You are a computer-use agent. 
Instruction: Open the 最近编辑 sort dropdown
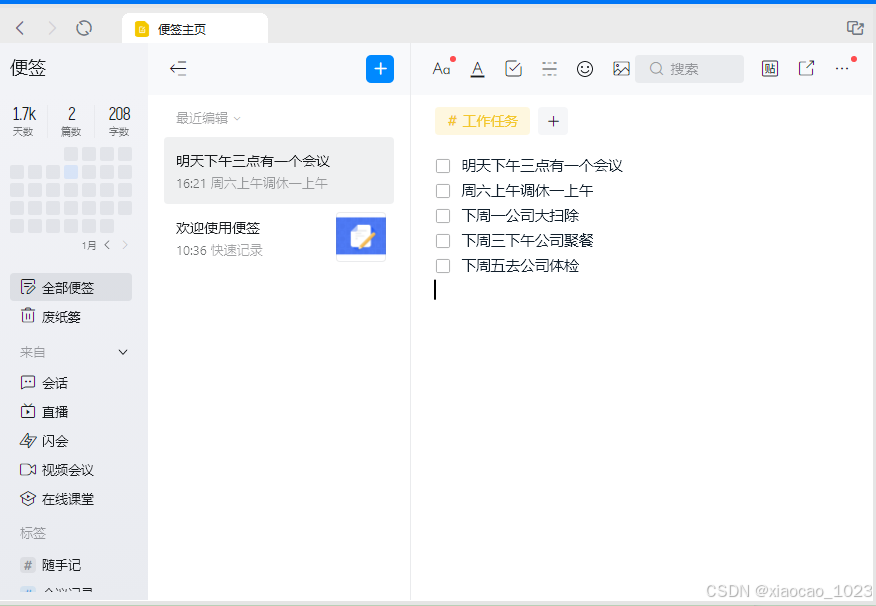[x=208, y=118]
